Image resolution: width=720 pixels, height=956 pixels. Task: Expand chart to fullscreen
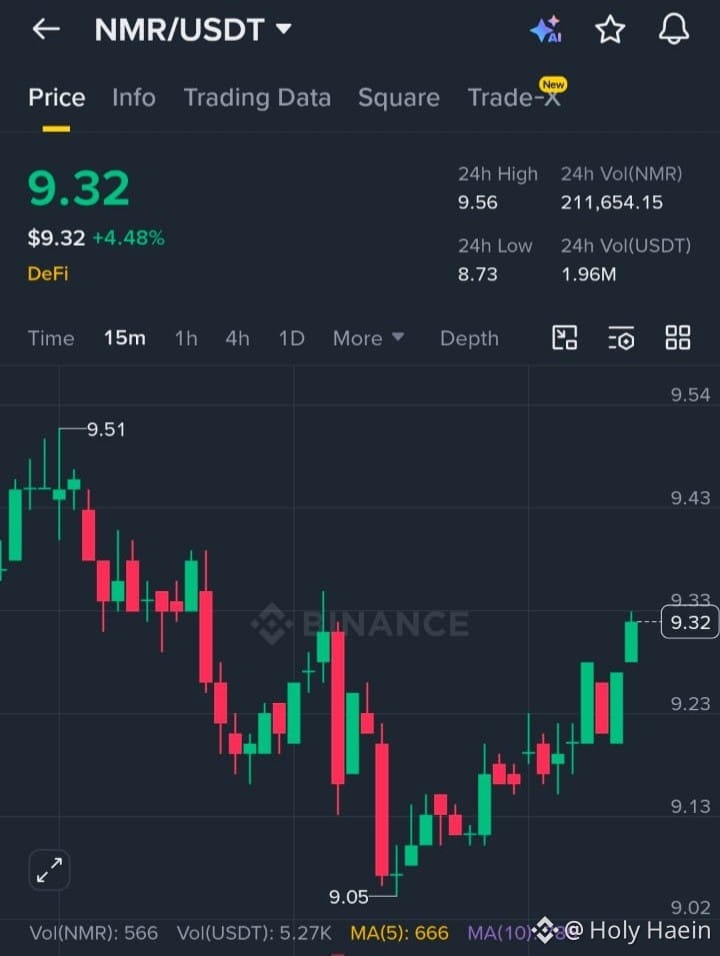click(49, 869)
